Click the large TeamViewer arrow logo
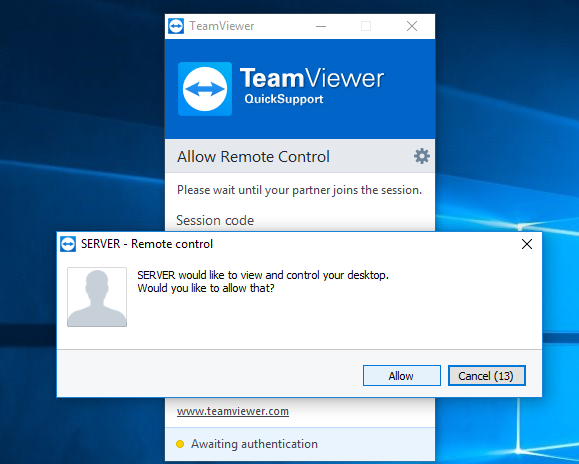 click(x=205, y=89)
